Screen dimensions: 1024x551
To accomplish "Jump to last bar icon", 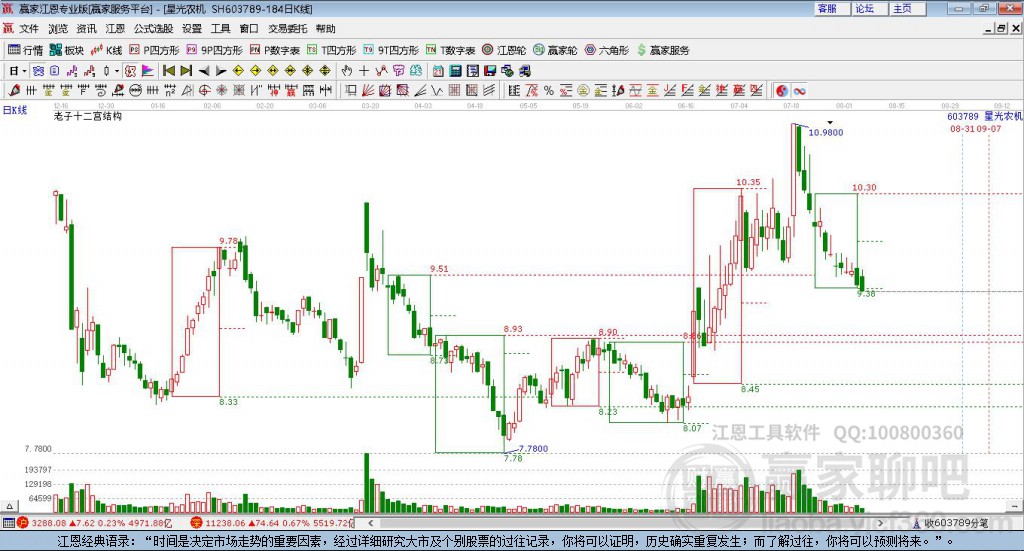I will point(186,71).
